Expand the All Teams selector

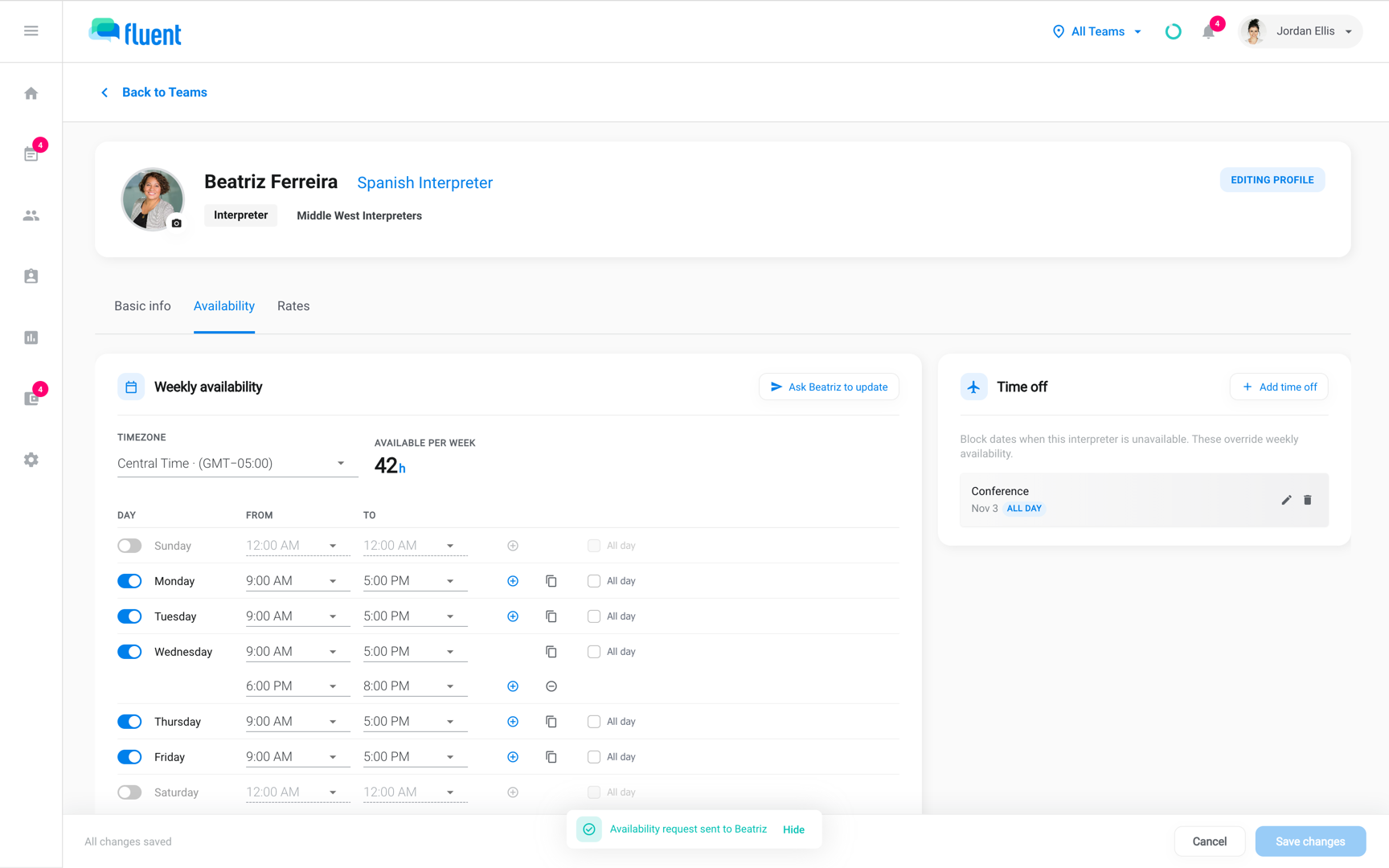tap(1097, 31)
